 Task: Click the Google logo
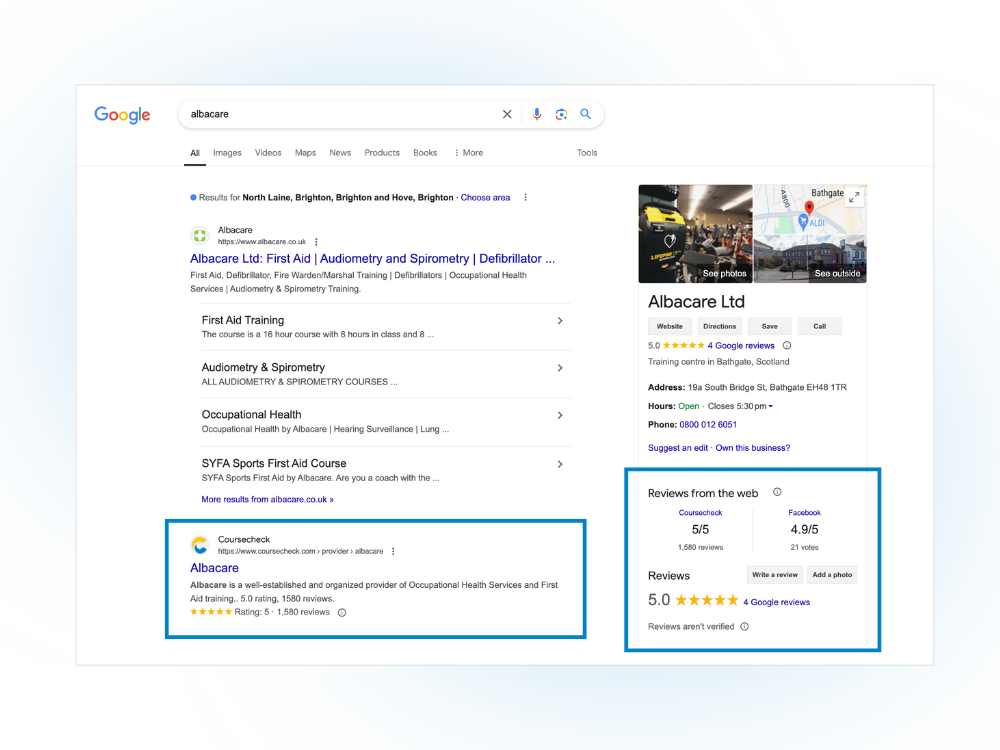tap(122, 115)
